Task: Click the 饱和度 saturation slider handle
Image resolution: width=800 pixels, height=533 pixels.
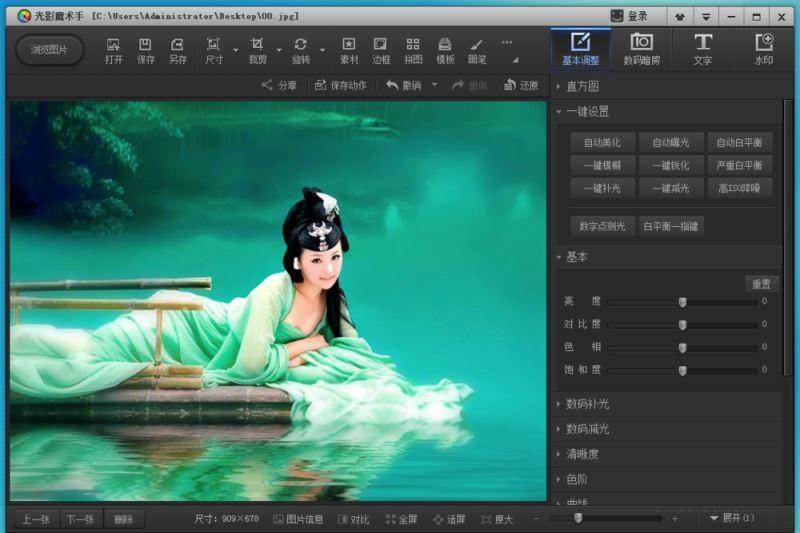Action: (683, 371)
